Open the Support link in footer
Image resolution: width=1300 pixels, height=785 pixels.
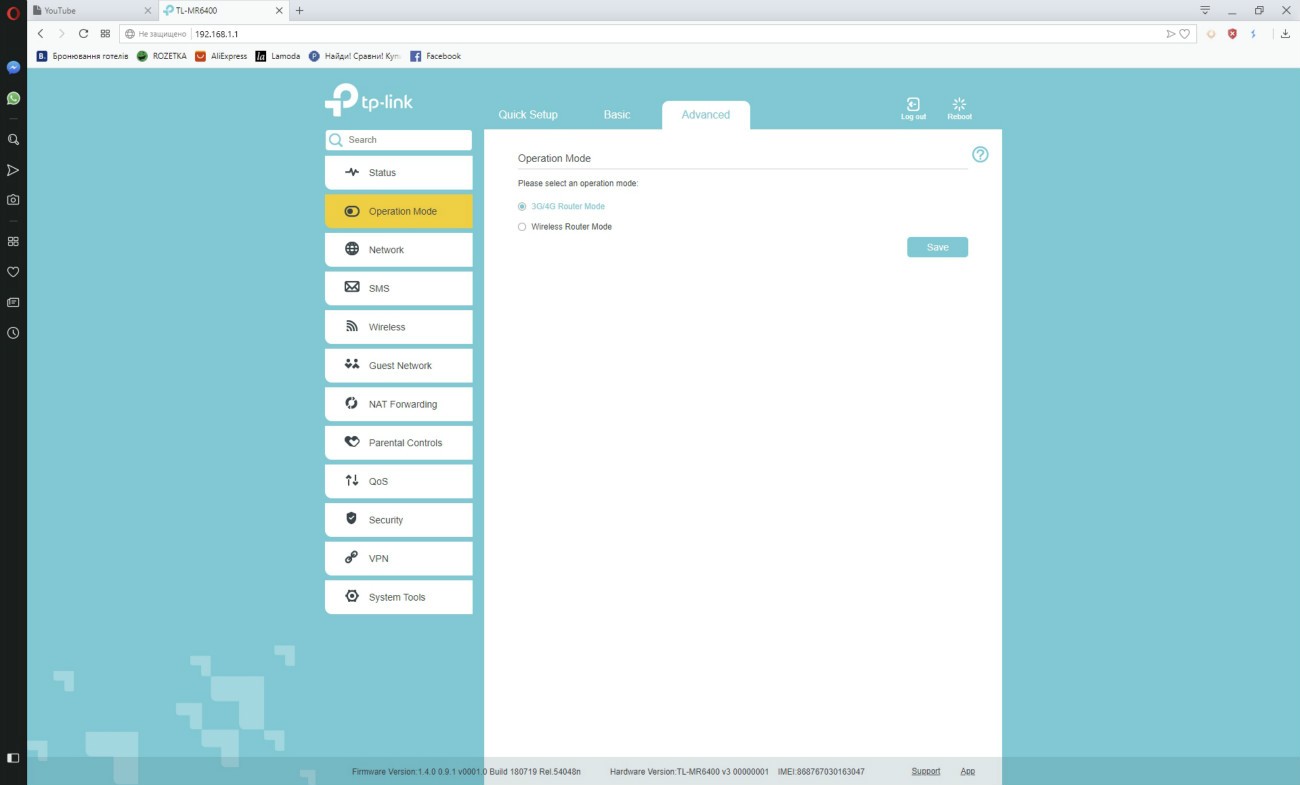925,771
